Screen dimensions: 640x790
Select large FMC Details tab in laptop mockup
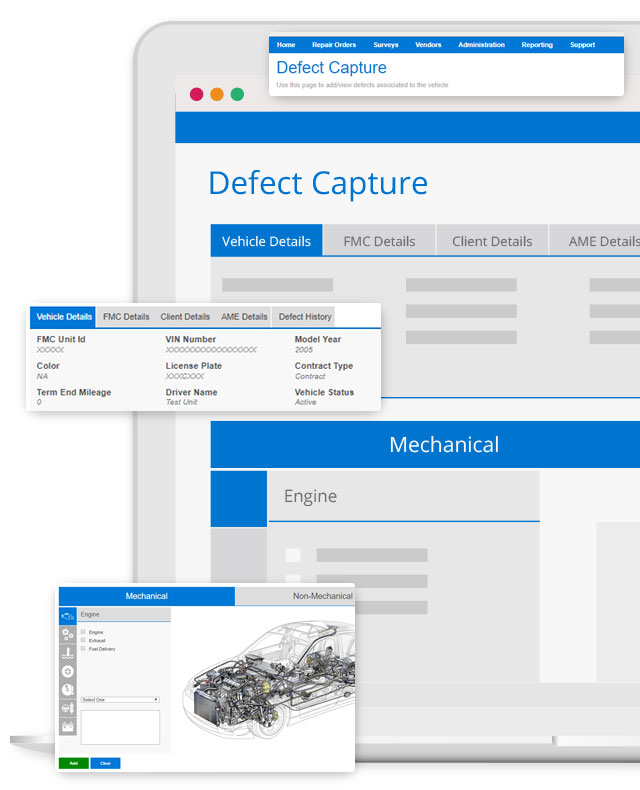(379, 241)
